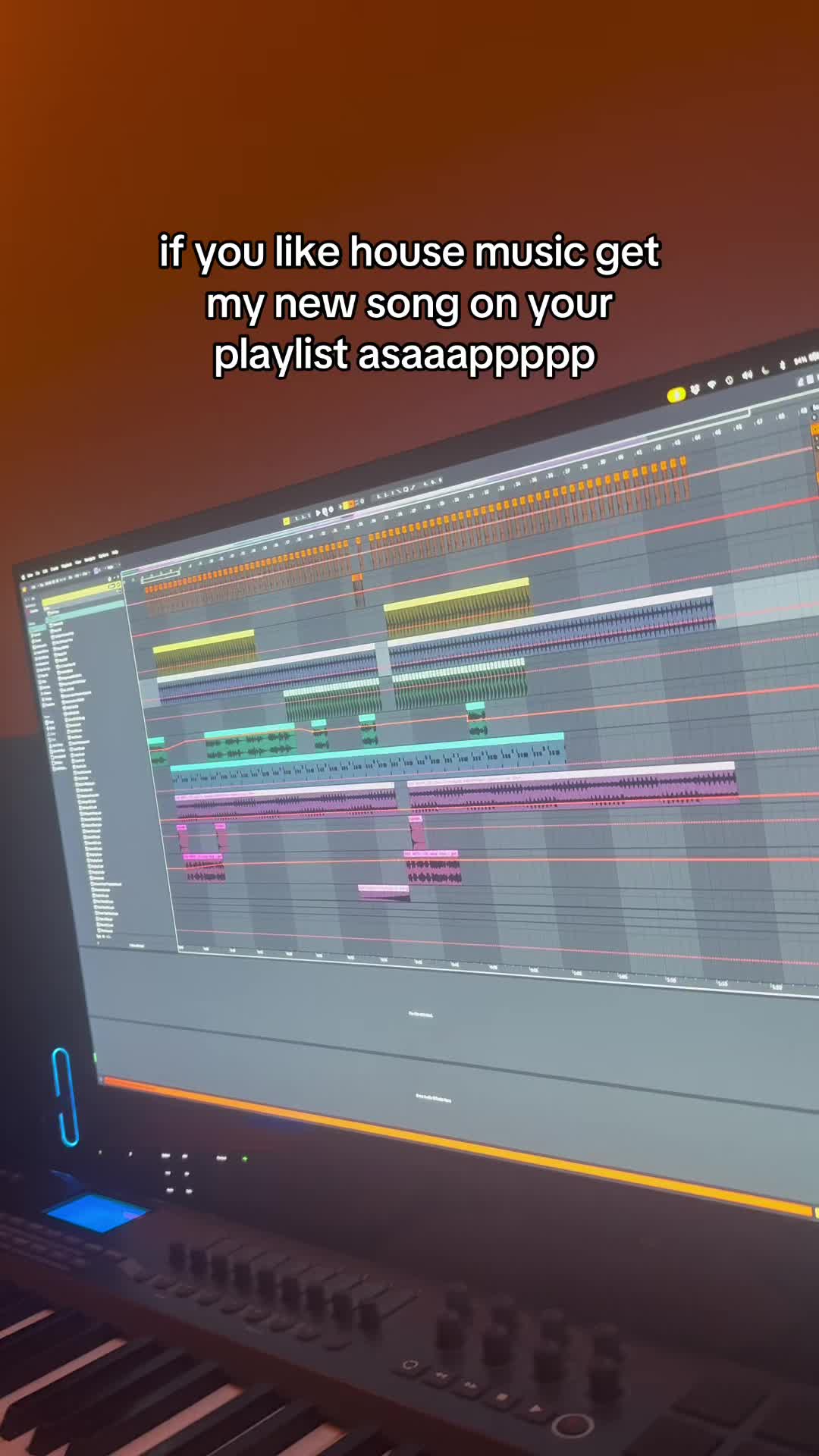819x1456 pixels.
Task: Toggle the yellow-lit button in Ableton's left control bar
Action: (x=287, y=521)
